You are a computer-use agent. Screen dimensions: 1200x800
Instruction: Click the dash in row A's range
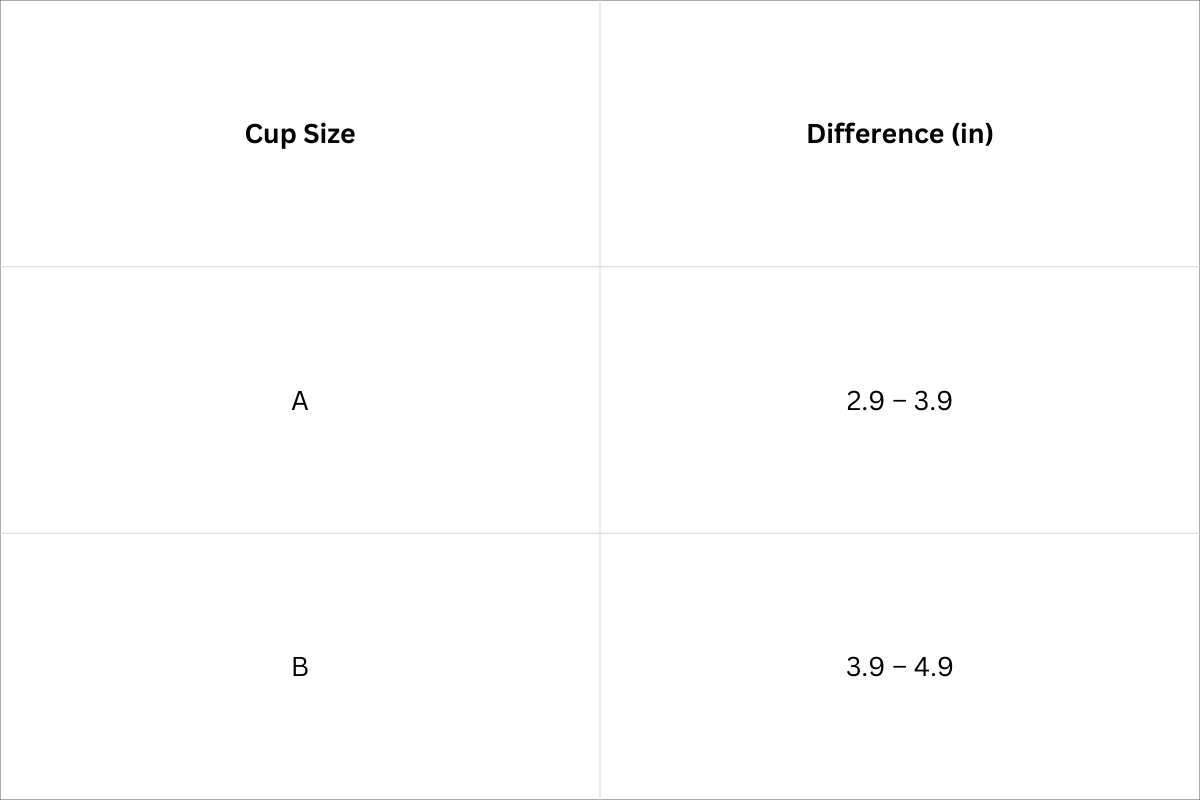point(899,401)
